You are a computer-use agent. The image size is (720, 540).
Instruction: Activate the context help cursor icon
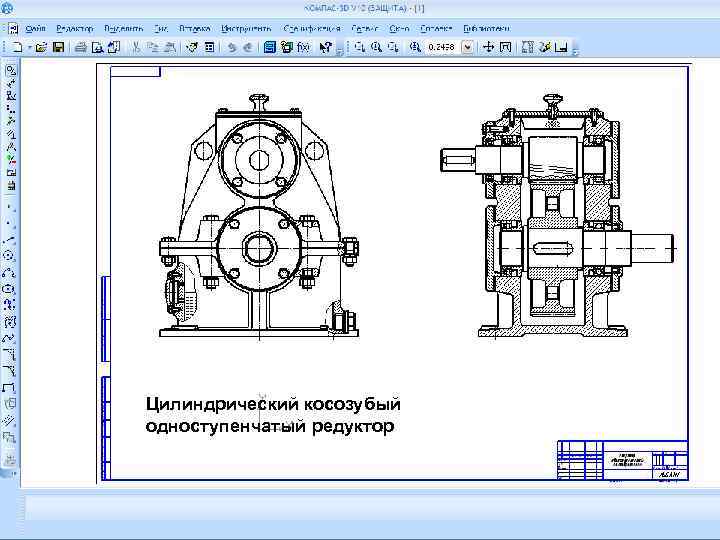coord(325,47)
